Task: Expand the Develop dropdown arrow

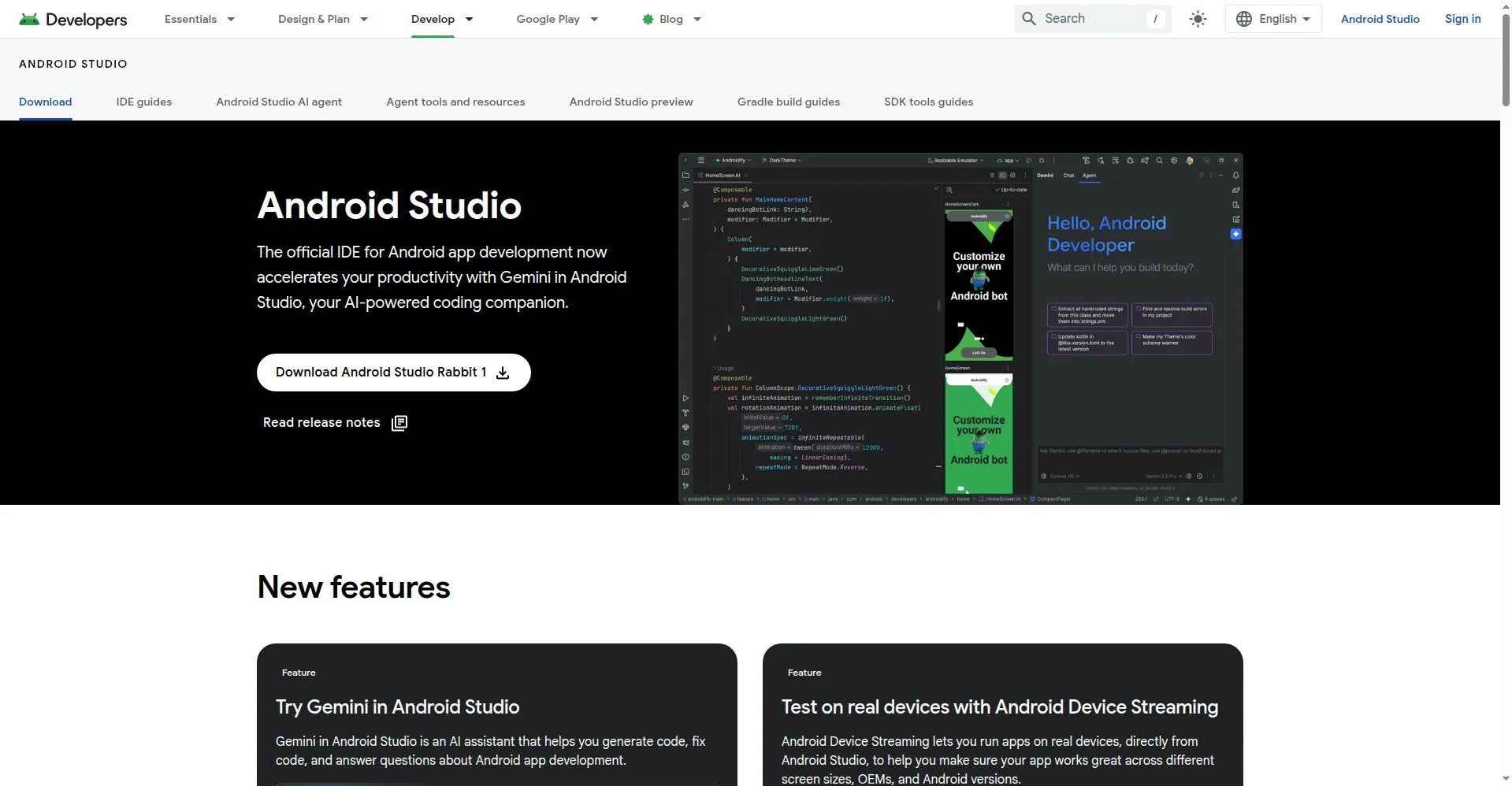Action: point(469,19)
